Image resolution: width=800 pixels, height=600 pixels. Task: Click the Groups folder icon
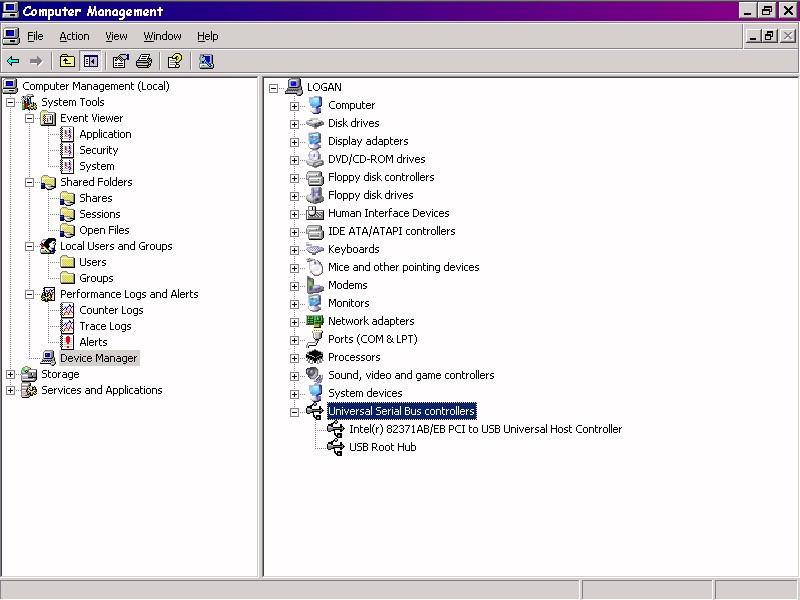(67, 278)
